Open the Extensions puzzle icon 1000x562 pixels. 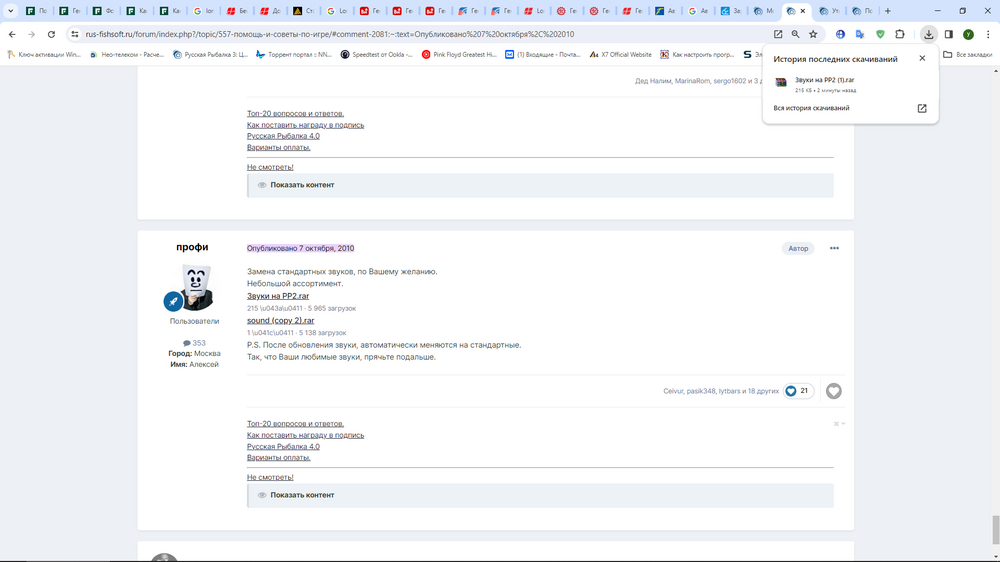coord(900,34)
